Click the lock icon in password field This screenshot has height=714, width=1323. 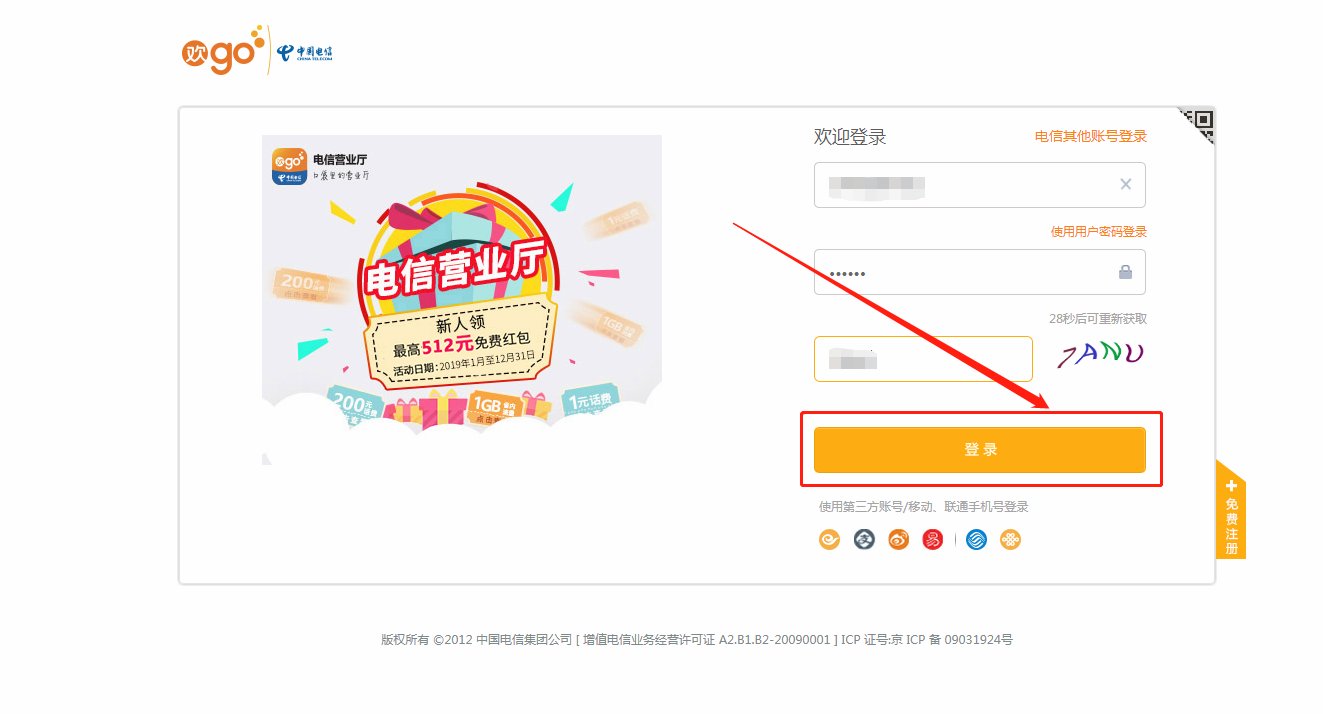click(1124, 271)
